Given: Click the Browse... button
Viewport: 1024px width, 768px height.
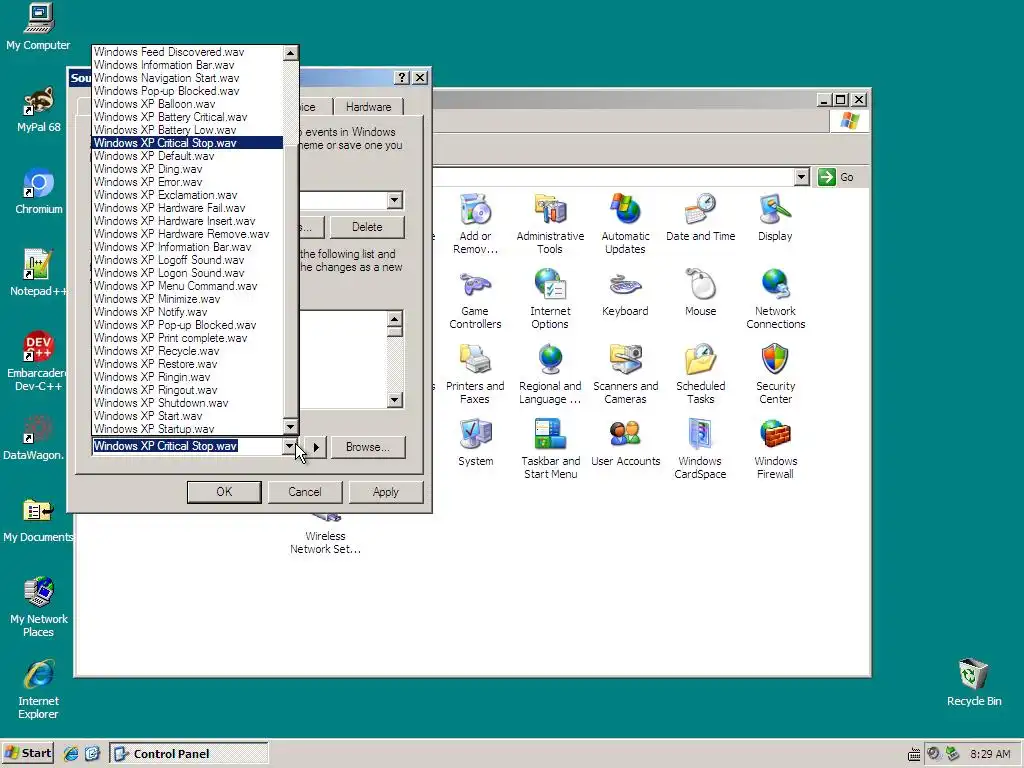Looking at the screenshot, I should click(x=368, y=447).
